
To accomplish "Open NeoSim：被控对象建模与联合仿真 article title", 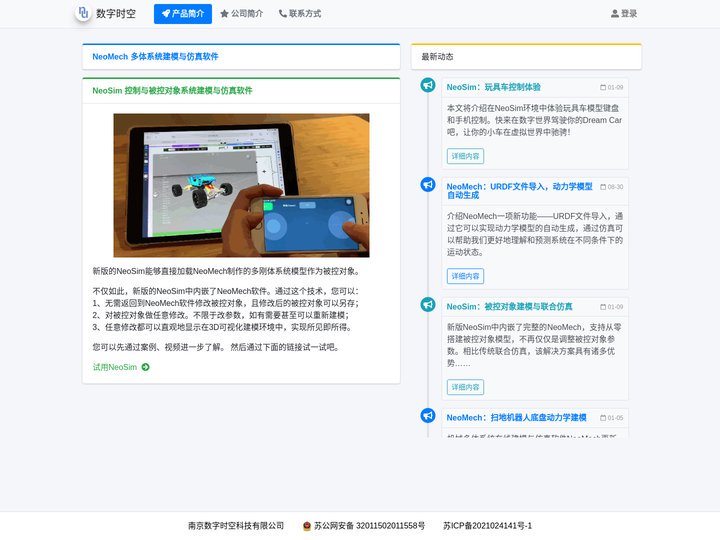I will click(510, 307).
